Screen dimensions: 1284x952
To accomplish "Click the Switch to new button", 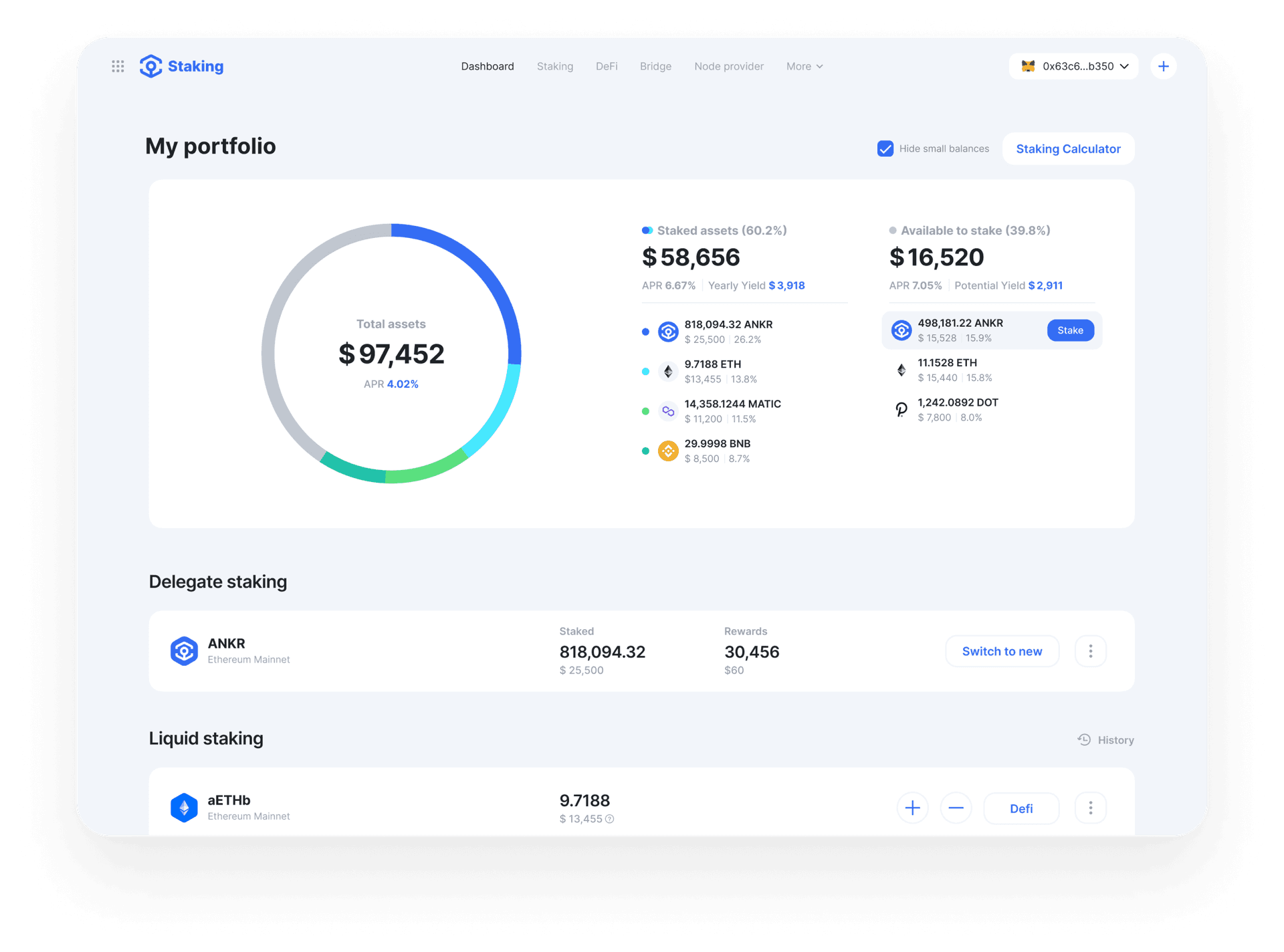I will click(1001, 651).
